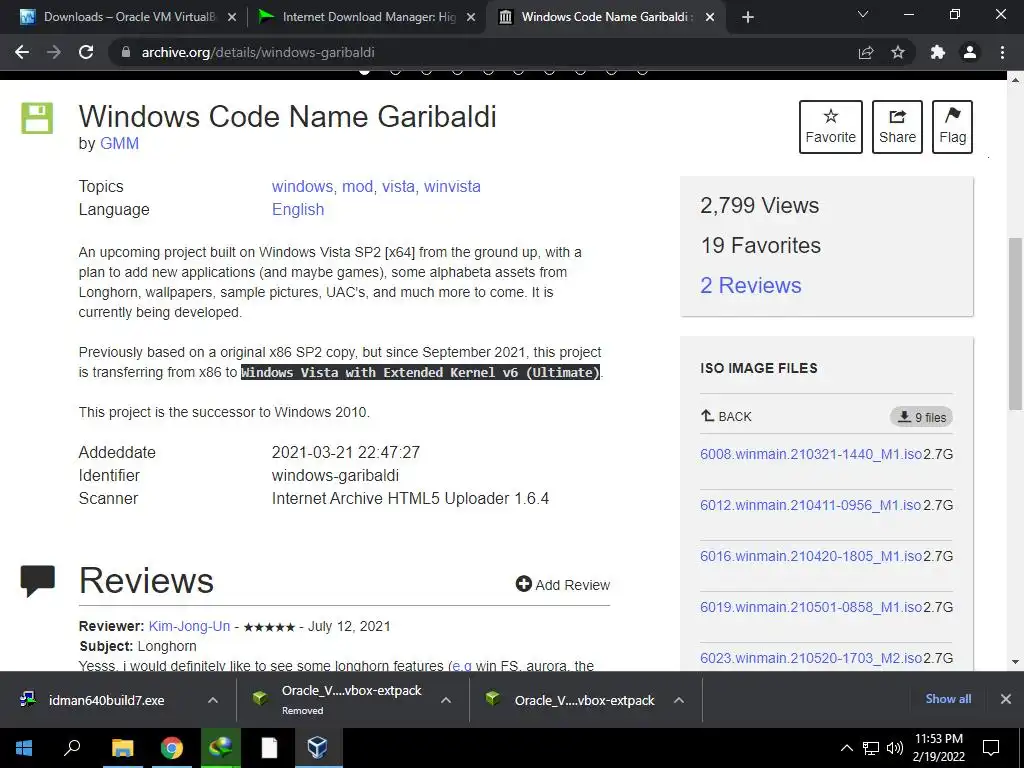Open Chrome from the taskbar
This screenshot has width=1024, height=768.
[172, 748]
